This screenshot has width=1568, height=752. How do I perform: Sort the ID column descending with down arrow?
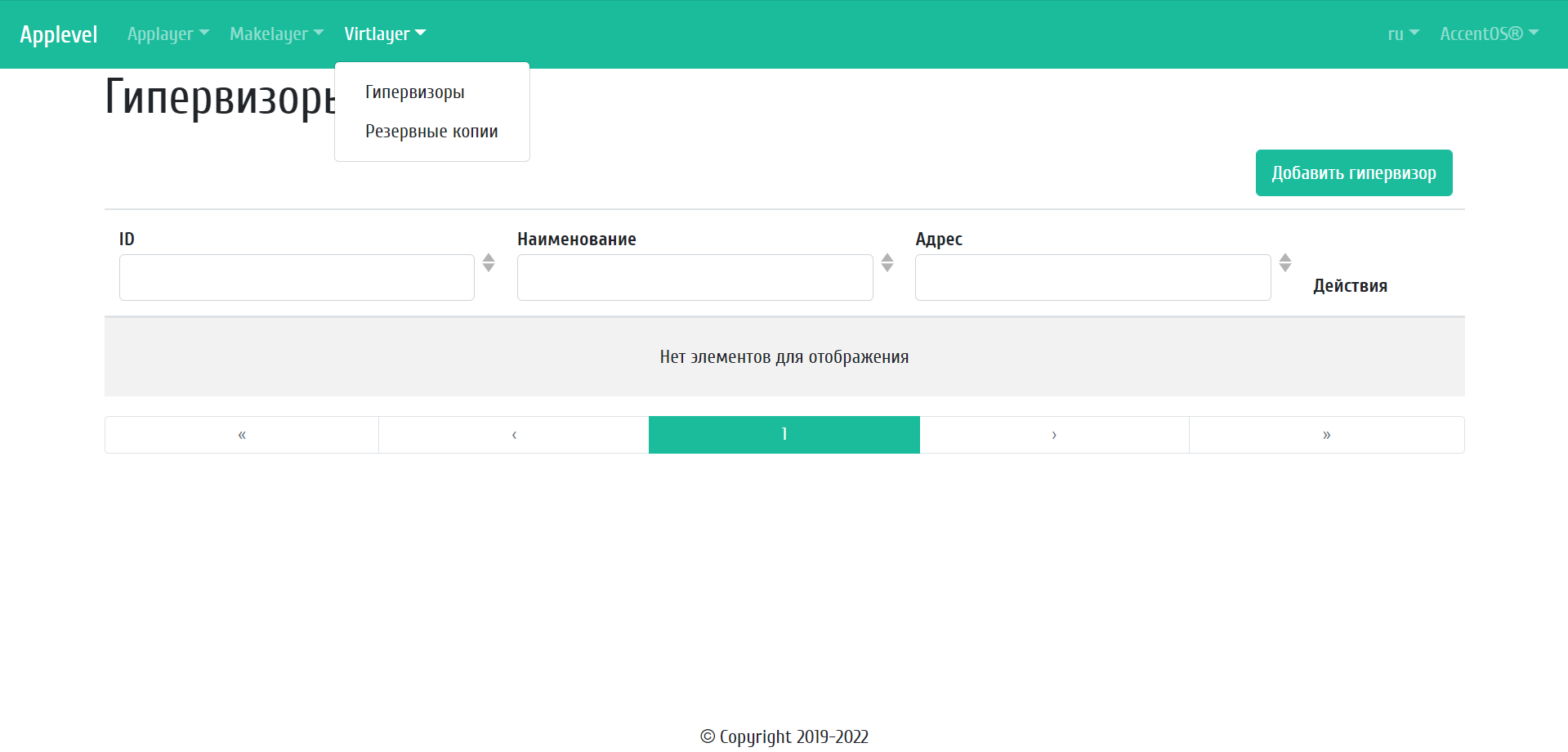pyautogui.click(x=489, y=267)
